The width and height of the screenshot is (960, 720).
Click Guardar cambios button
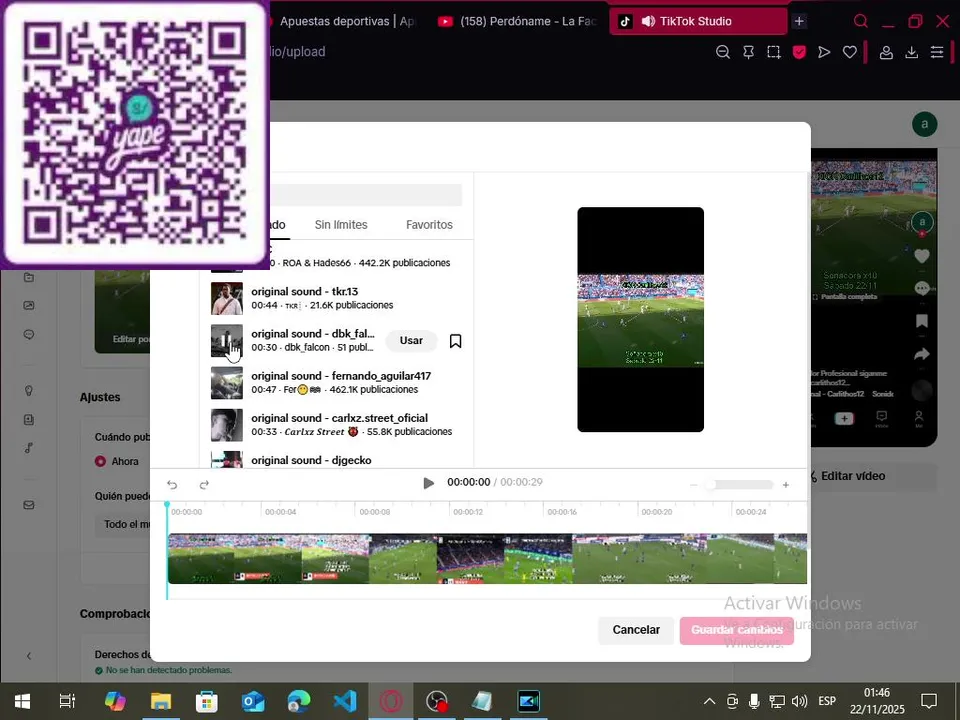coord(737,630)
